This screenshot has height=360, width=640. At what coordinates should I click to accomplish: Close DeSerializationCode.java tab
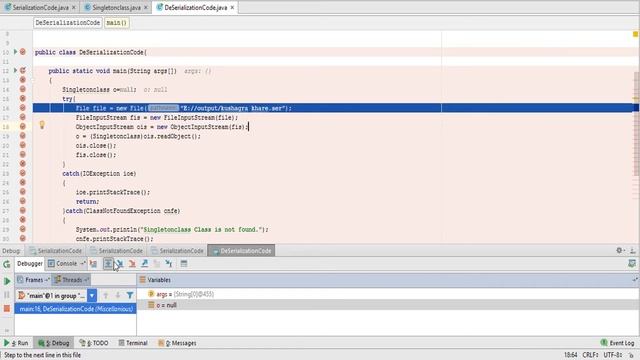point(232,7)
